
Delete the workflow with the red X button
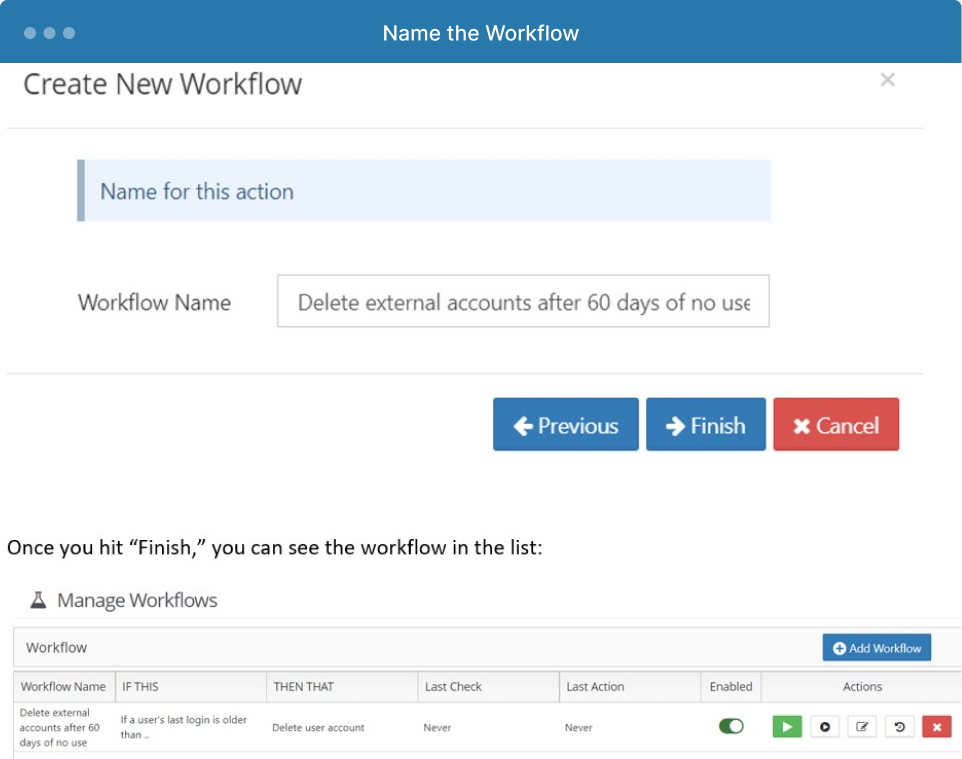(937, 726)
